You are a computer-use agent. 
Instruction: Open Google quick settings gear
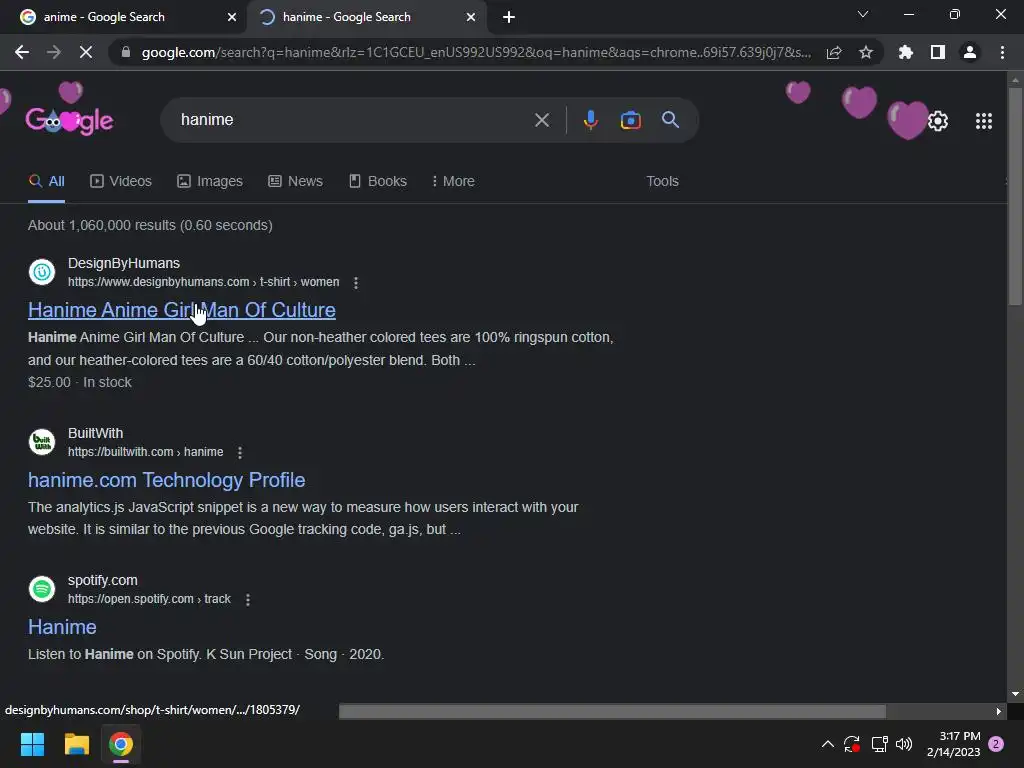[x=938, y=121]
